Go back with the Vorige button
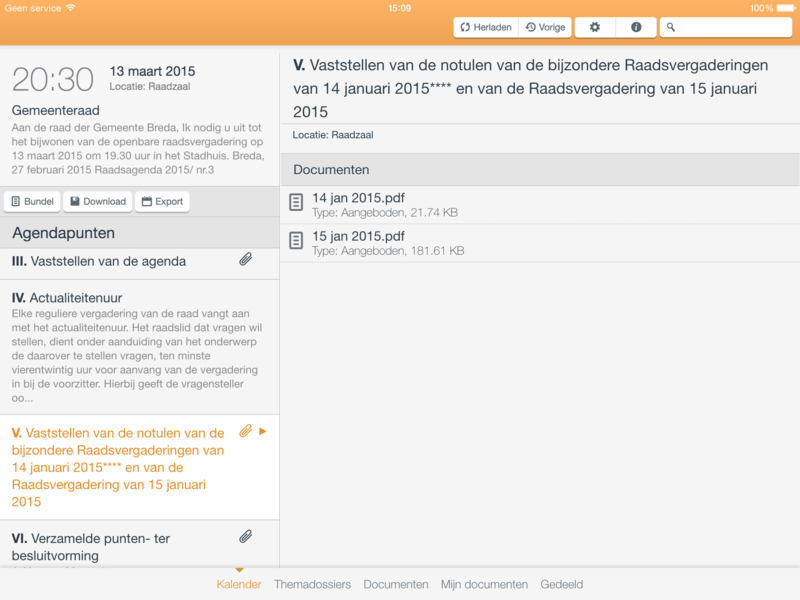 545,28
